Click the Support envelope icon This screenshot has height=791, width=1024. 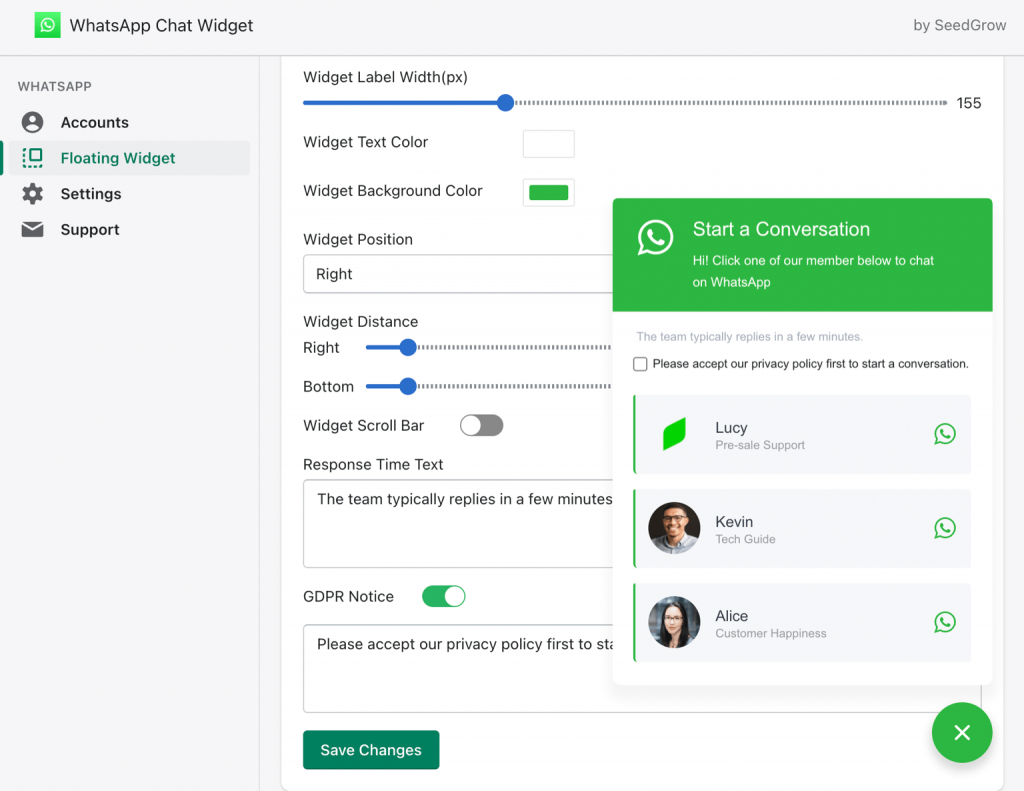click(31, 229)
